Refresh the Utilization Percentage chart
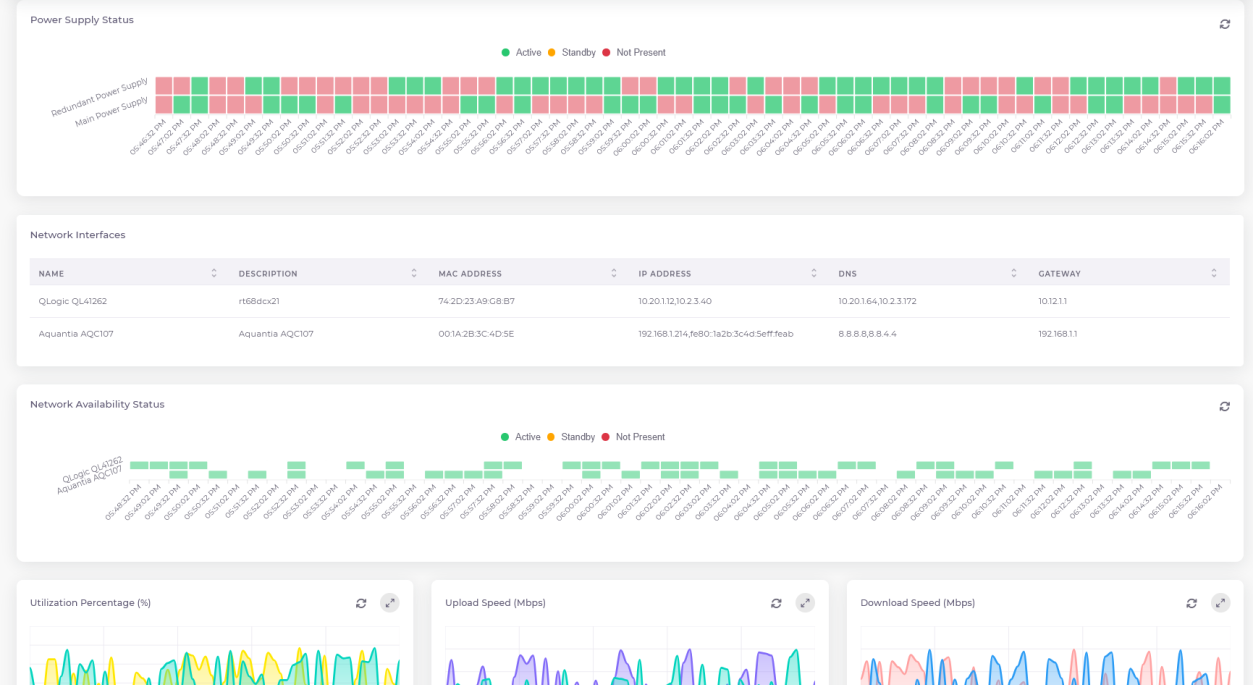This screenshot has height=685, width=1253. click(x=361, y=603)
